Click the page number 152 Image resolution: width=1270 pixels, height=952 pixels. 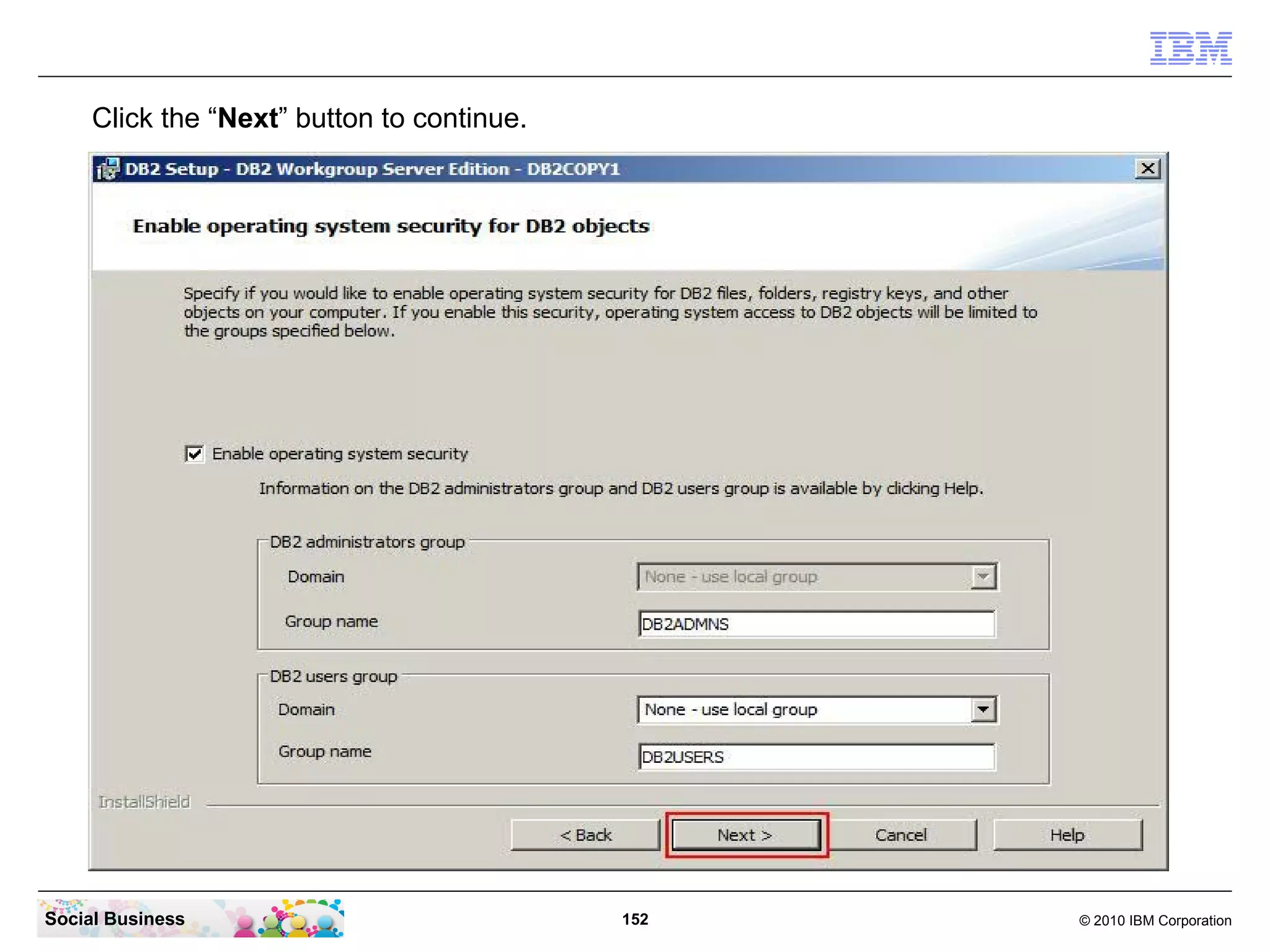point(635,919)
